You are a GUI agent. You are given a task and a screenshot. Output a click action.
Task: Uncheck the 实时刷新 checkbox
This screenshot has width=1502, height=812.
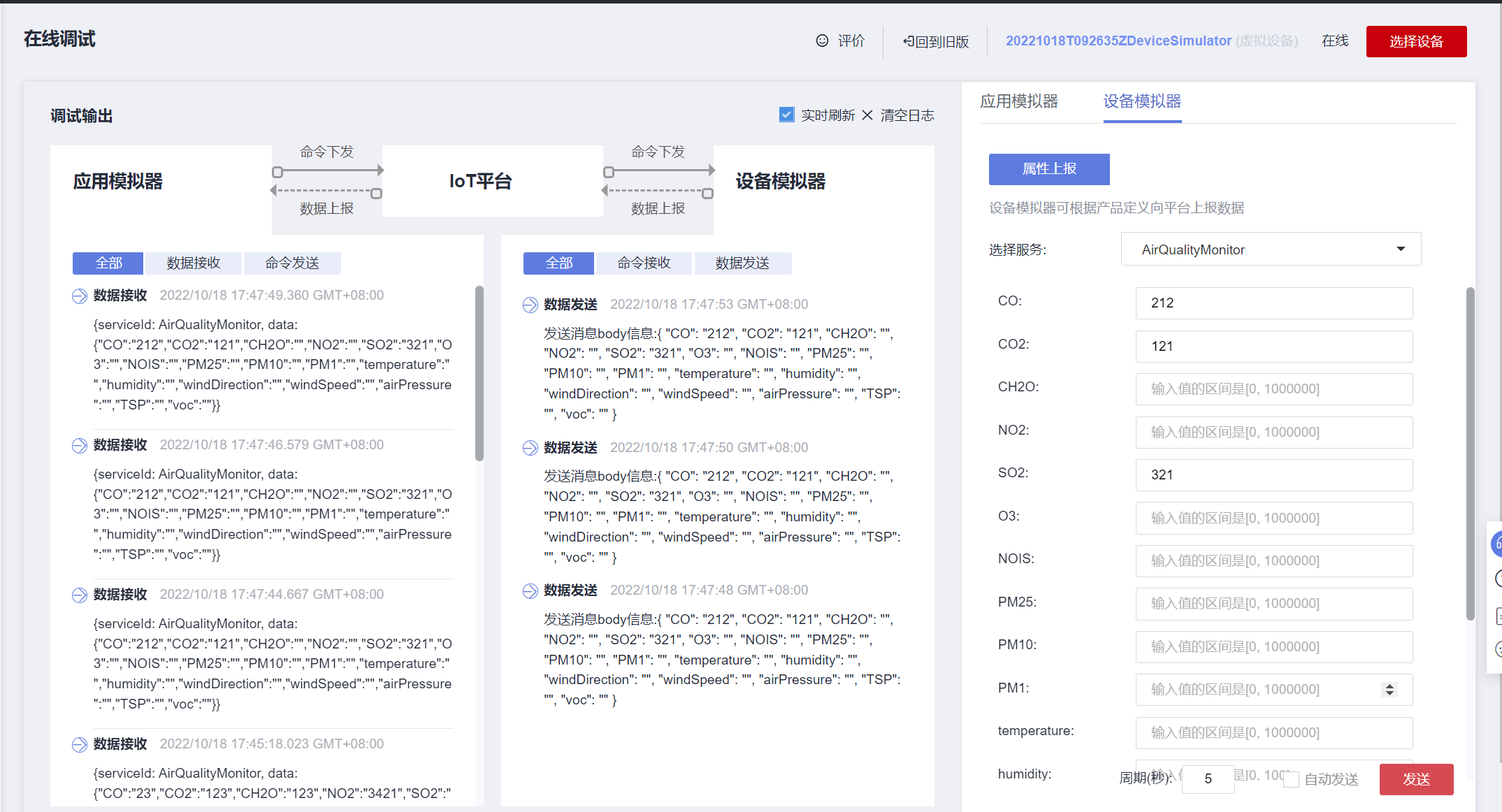click(x=787, y=115)
